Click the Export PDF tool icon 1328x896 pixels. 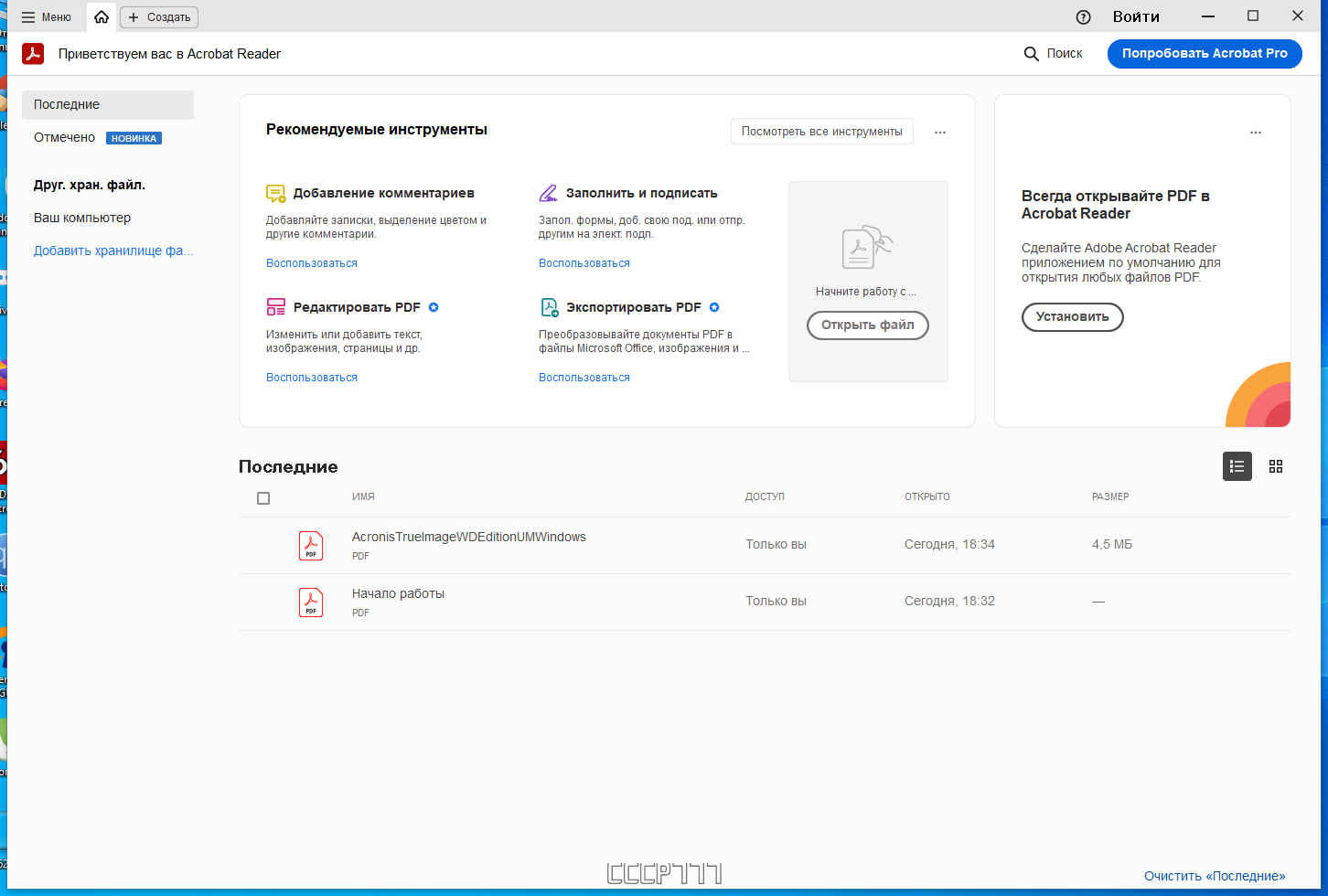[549, 307]
